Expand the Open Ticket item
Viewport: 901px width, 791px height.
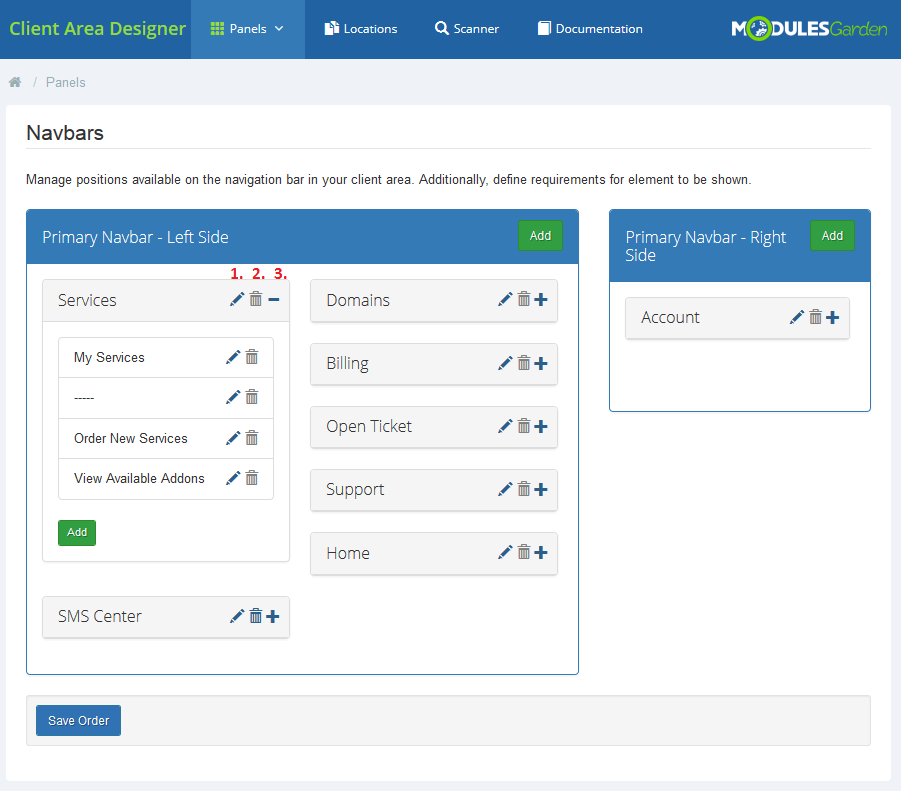click(541, 426)
